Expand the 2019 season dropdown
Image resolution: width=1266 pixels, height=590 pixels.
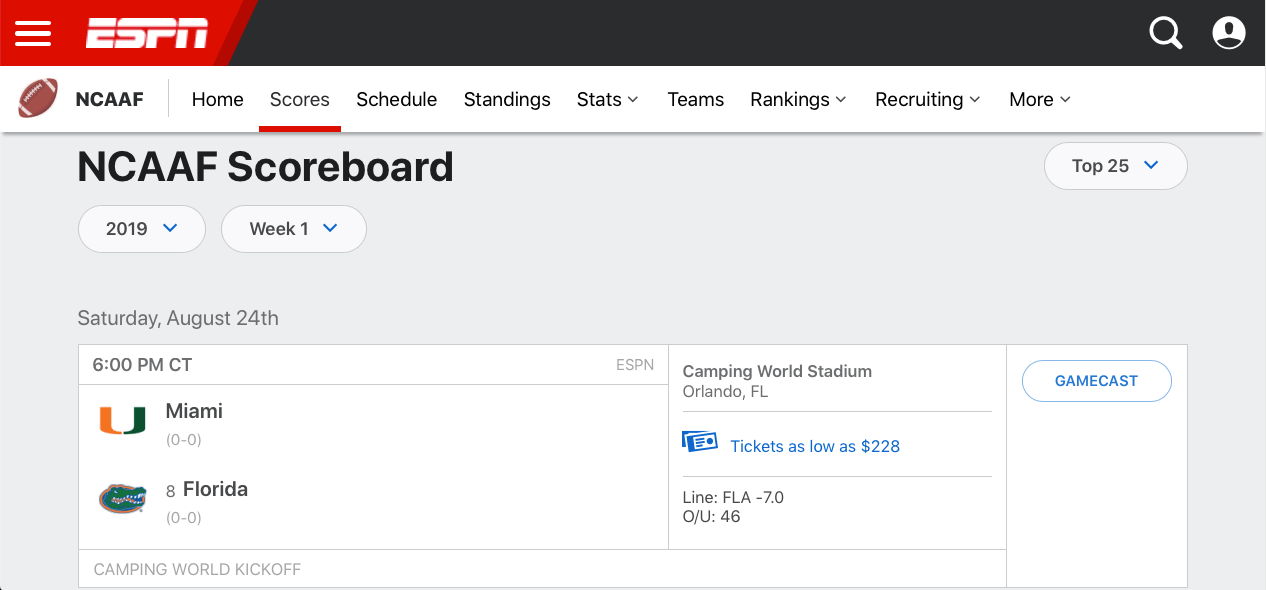point(141,228)
